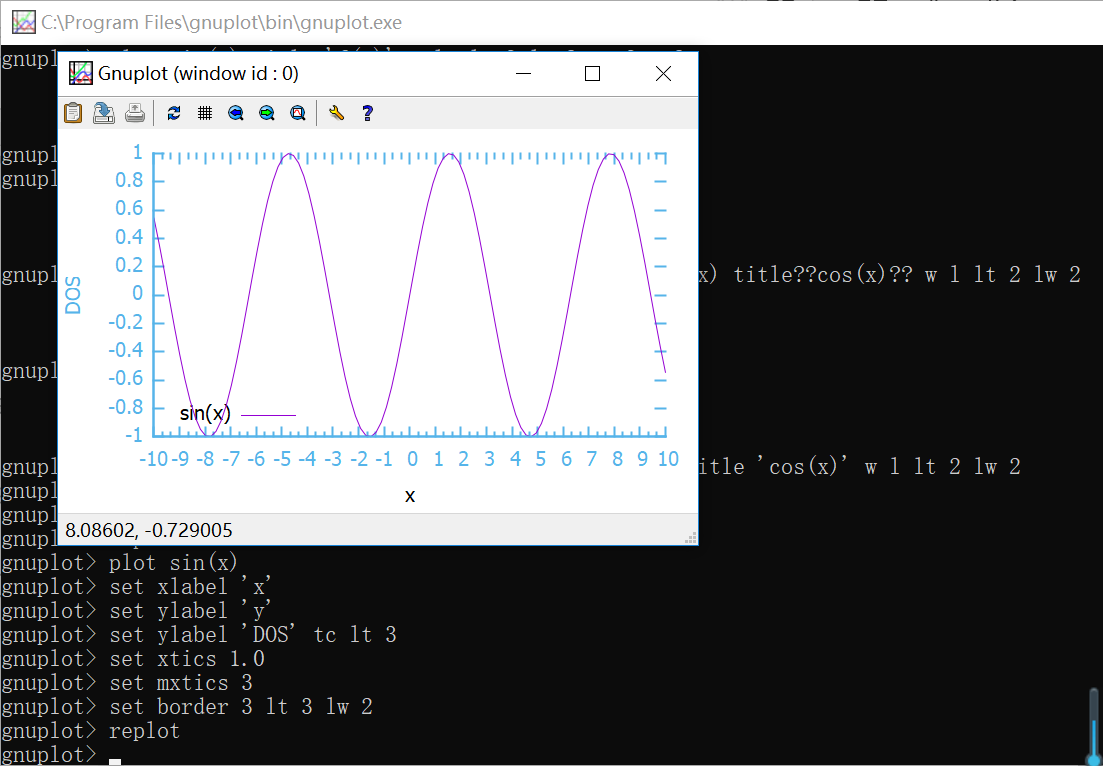Click the gnuplot.exe console title bar icon
The height and width of the screenshot is (766, 1103).
24,23
